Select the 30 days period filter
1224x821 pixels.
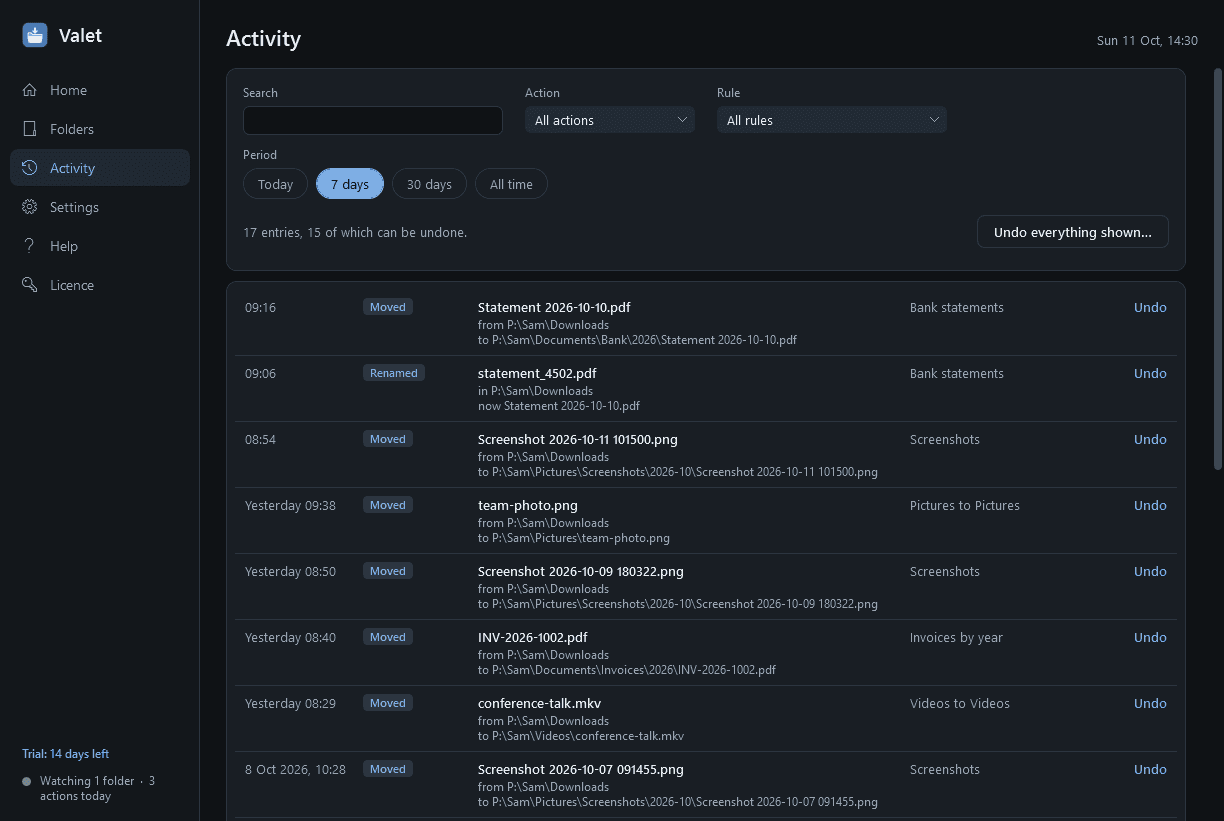429,184
